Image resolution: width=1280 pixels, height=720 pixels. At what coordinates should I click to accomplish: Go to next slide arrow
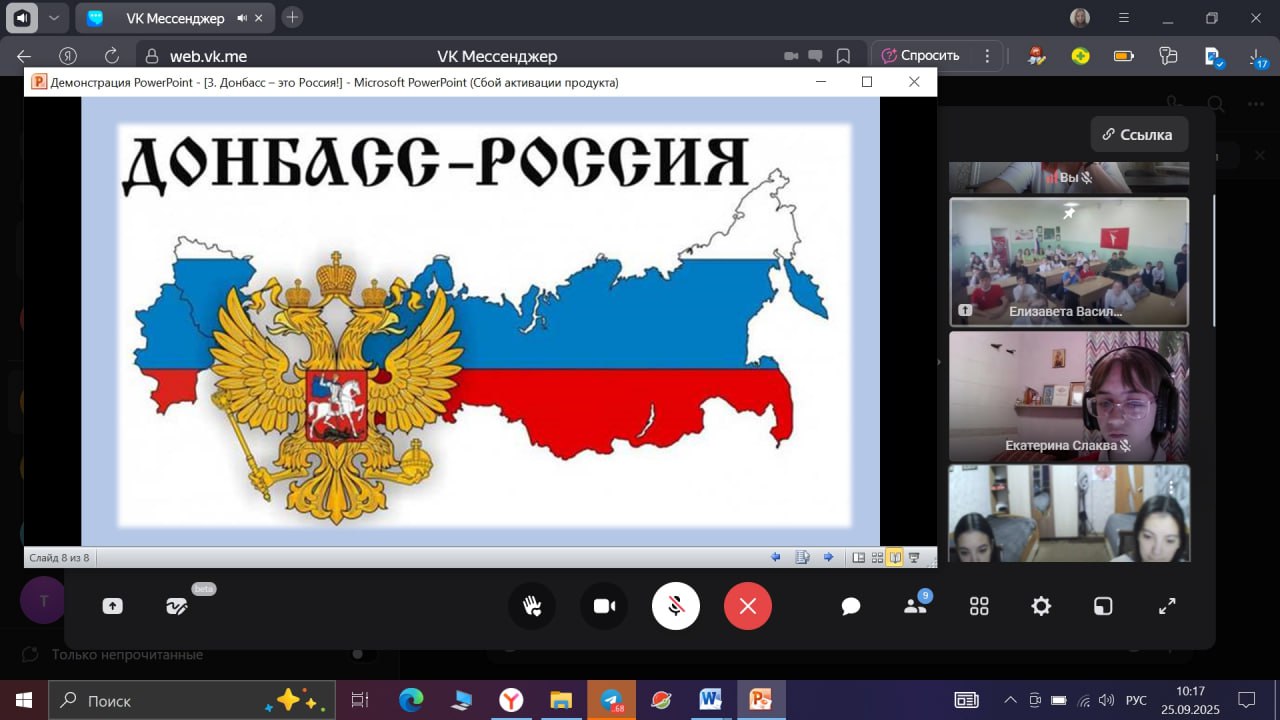828,557
